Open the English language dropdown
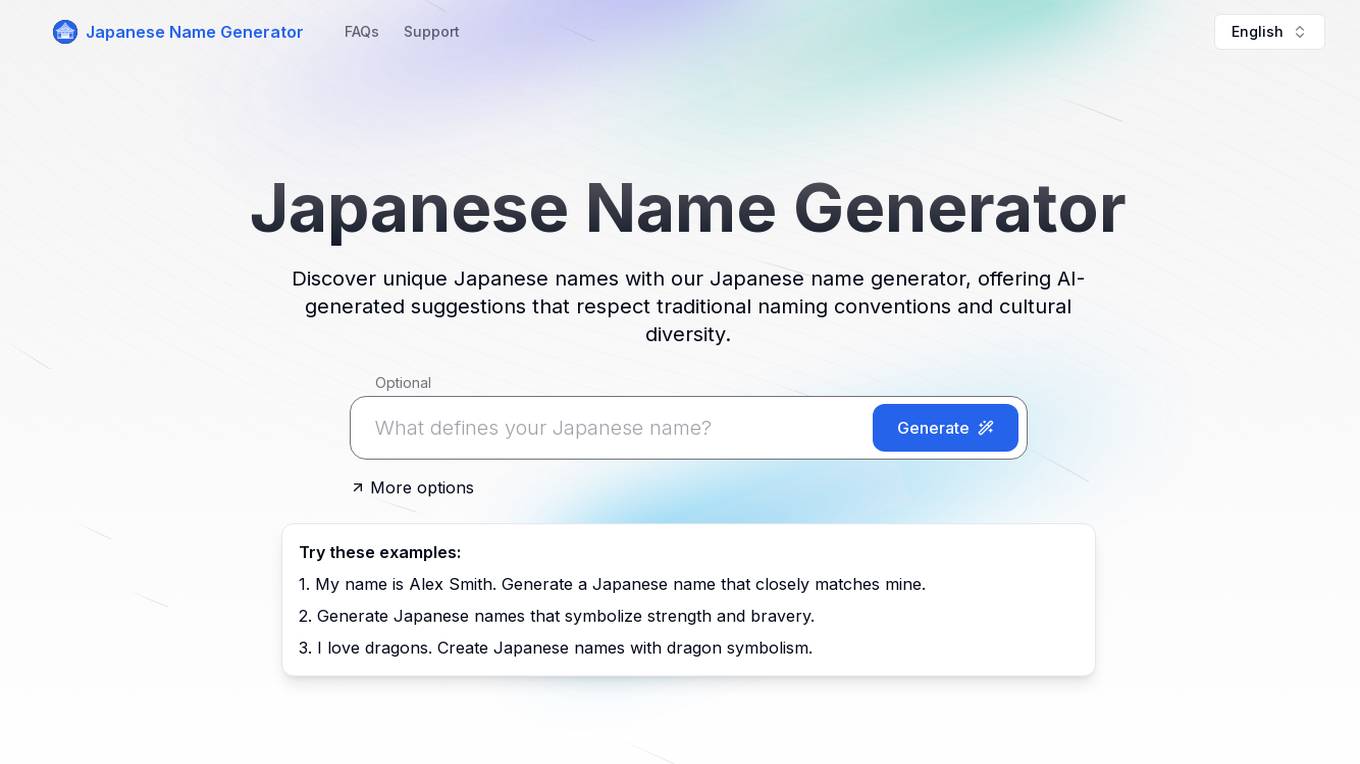Image resolution: width=1360 pixels, height=764 pixels. click(1269, 32)
